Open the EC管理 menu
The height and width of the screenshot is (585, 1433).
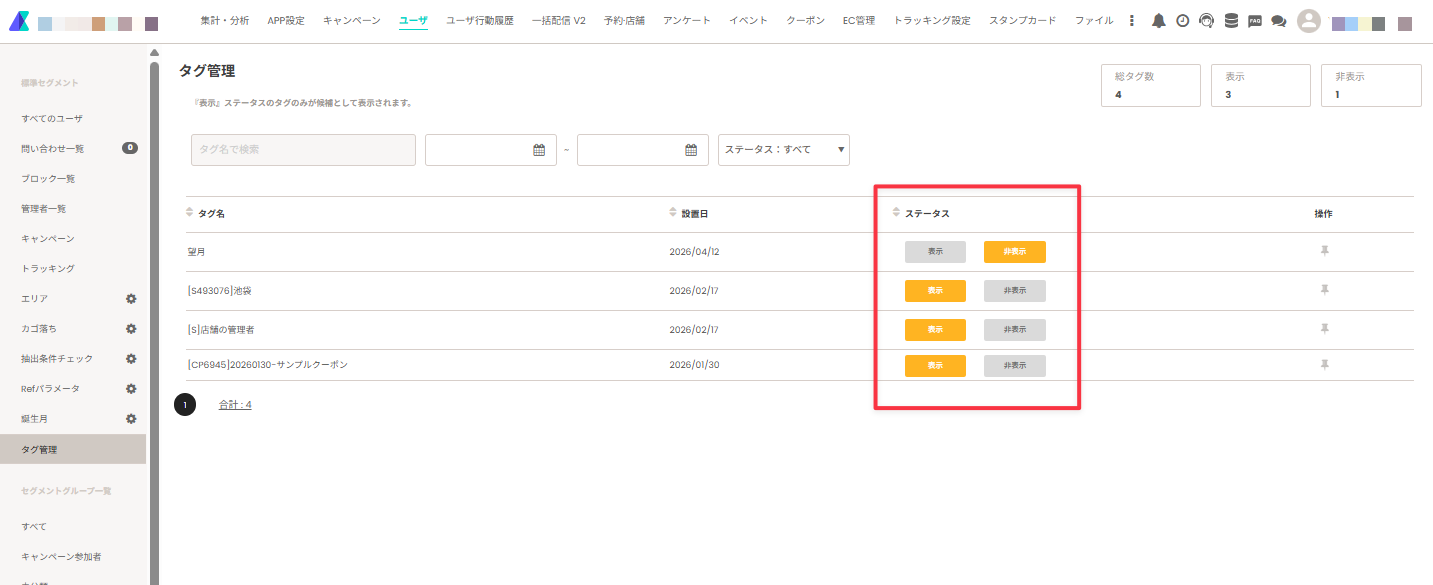859,21
